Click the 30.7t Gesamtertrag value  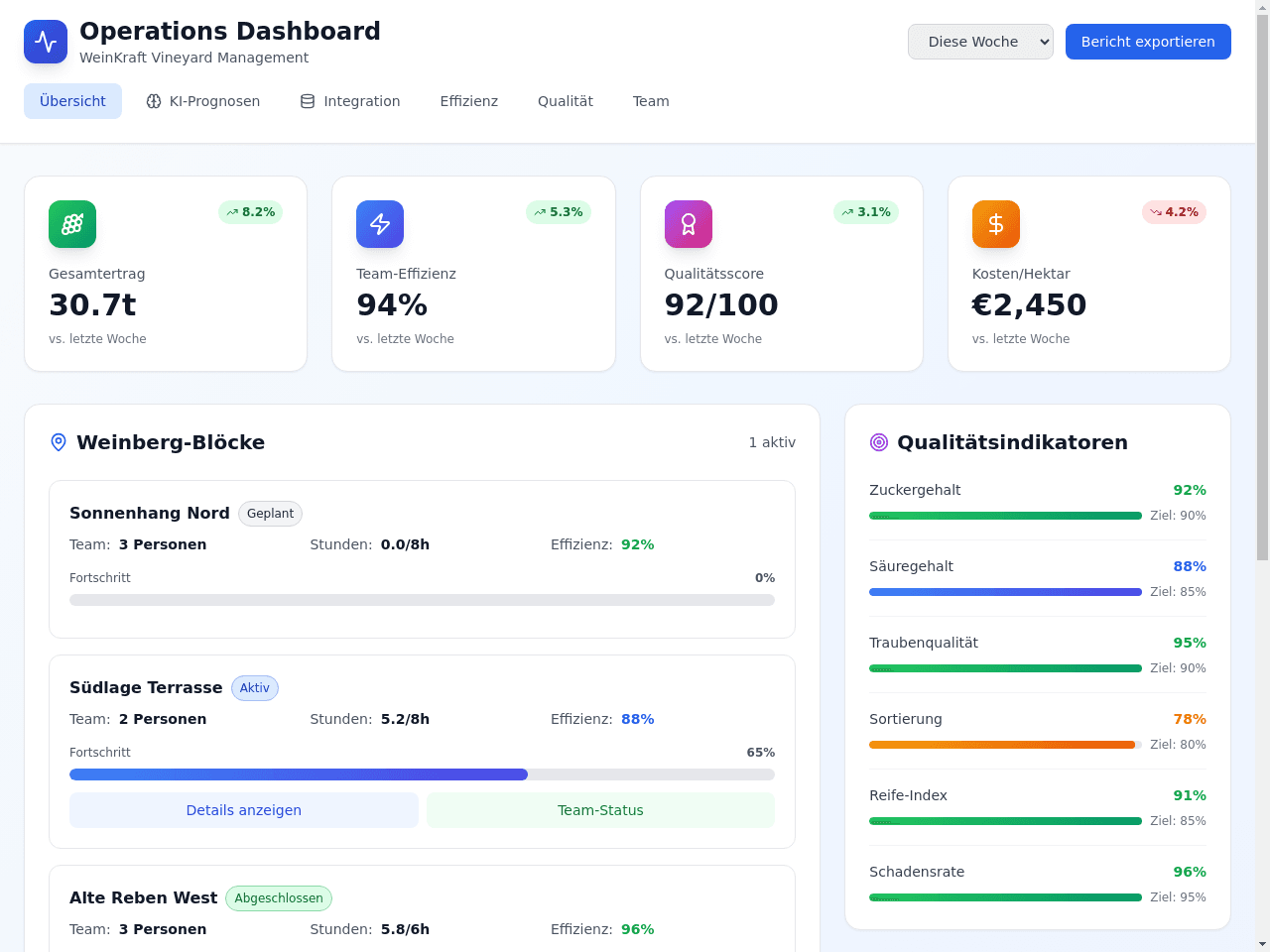92,304
